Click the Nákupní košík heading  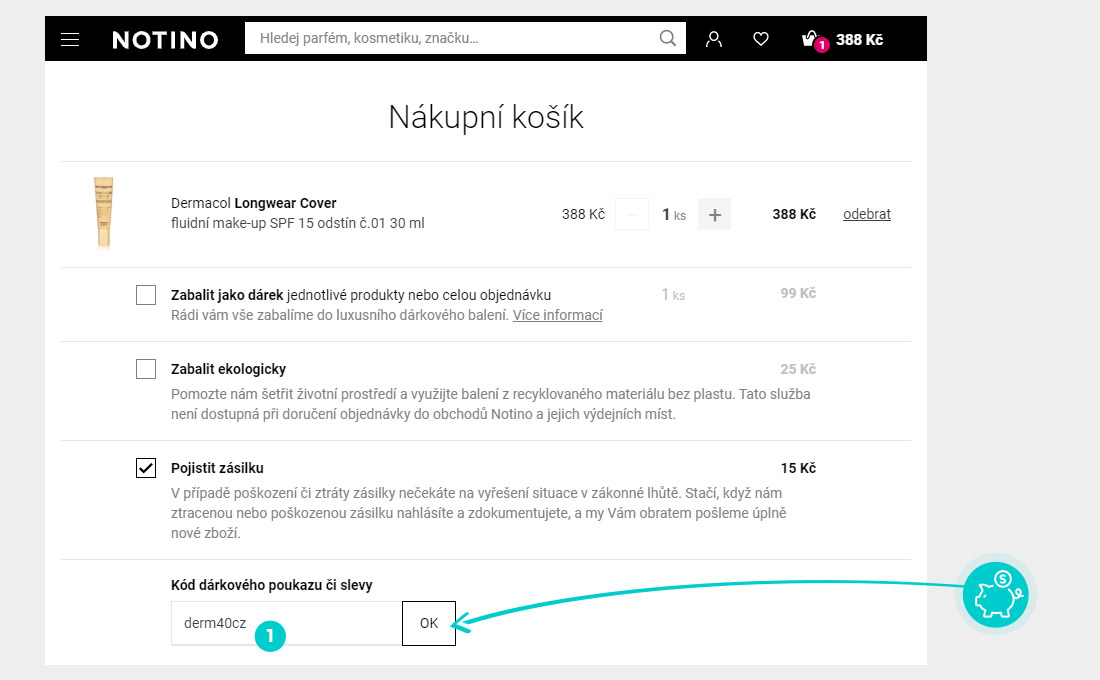pyautogui.click(x=486, y=117)
